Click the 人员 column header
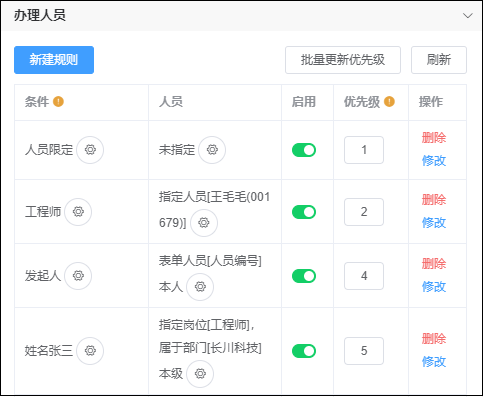 (x=171, y=102)
